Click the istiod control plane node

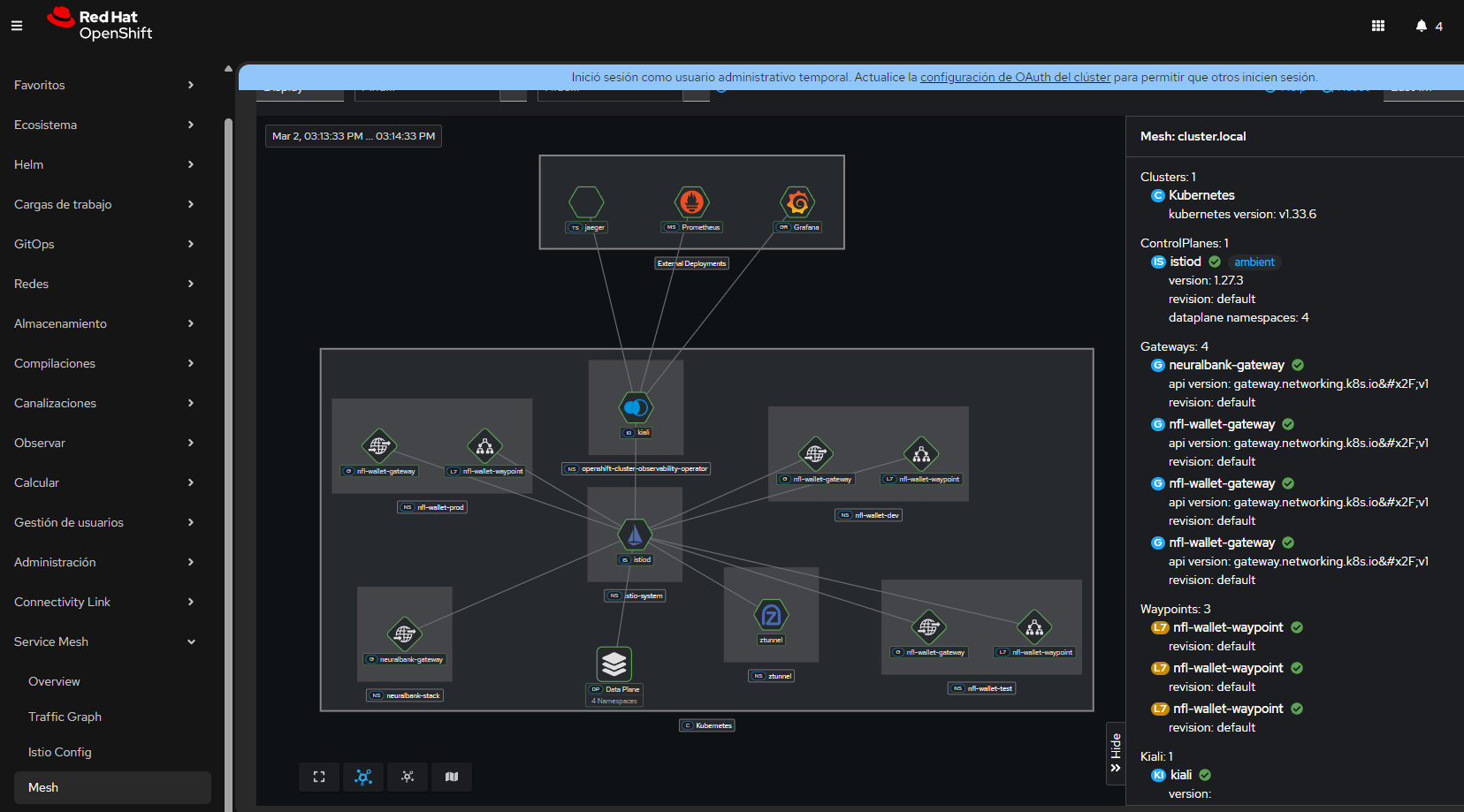[x=635, y=535]
